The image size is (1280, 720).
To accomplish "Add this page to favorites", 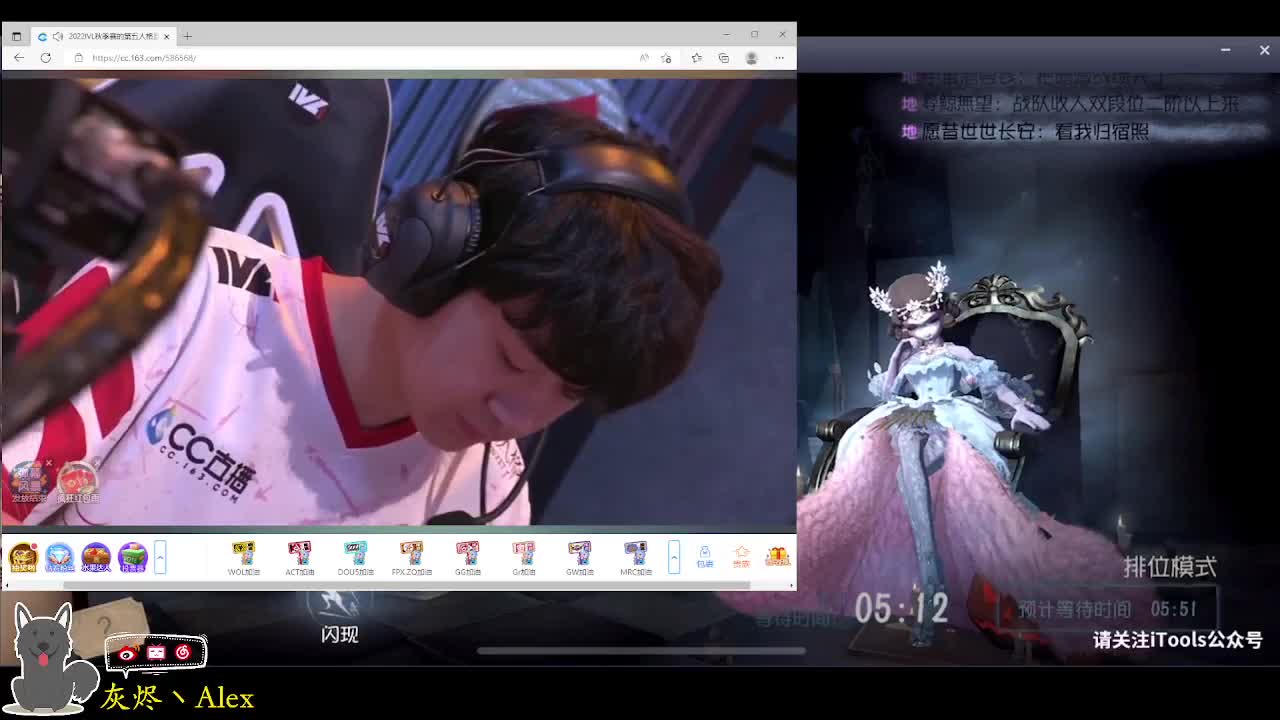I will 666,58.
